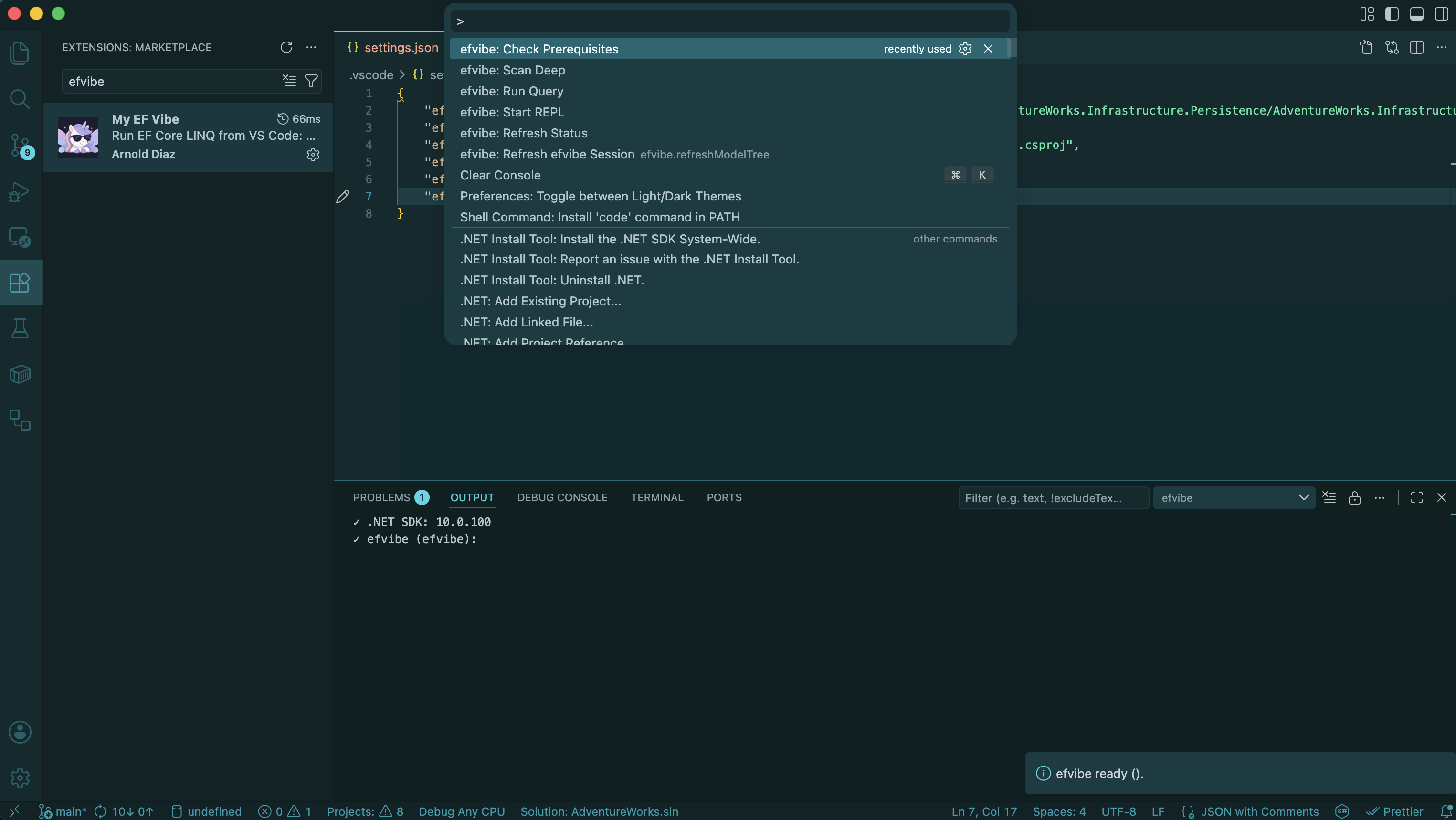Viewport: 1456px width, 820px height.
Task: Open the Manage gear in activity bar
Action: 21,778
